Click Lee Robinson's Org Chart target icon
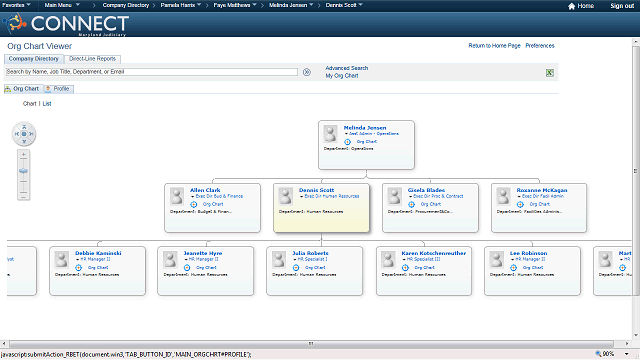This screenshot has height=360, width=640. pyautogui.click(x=513, y=268)
